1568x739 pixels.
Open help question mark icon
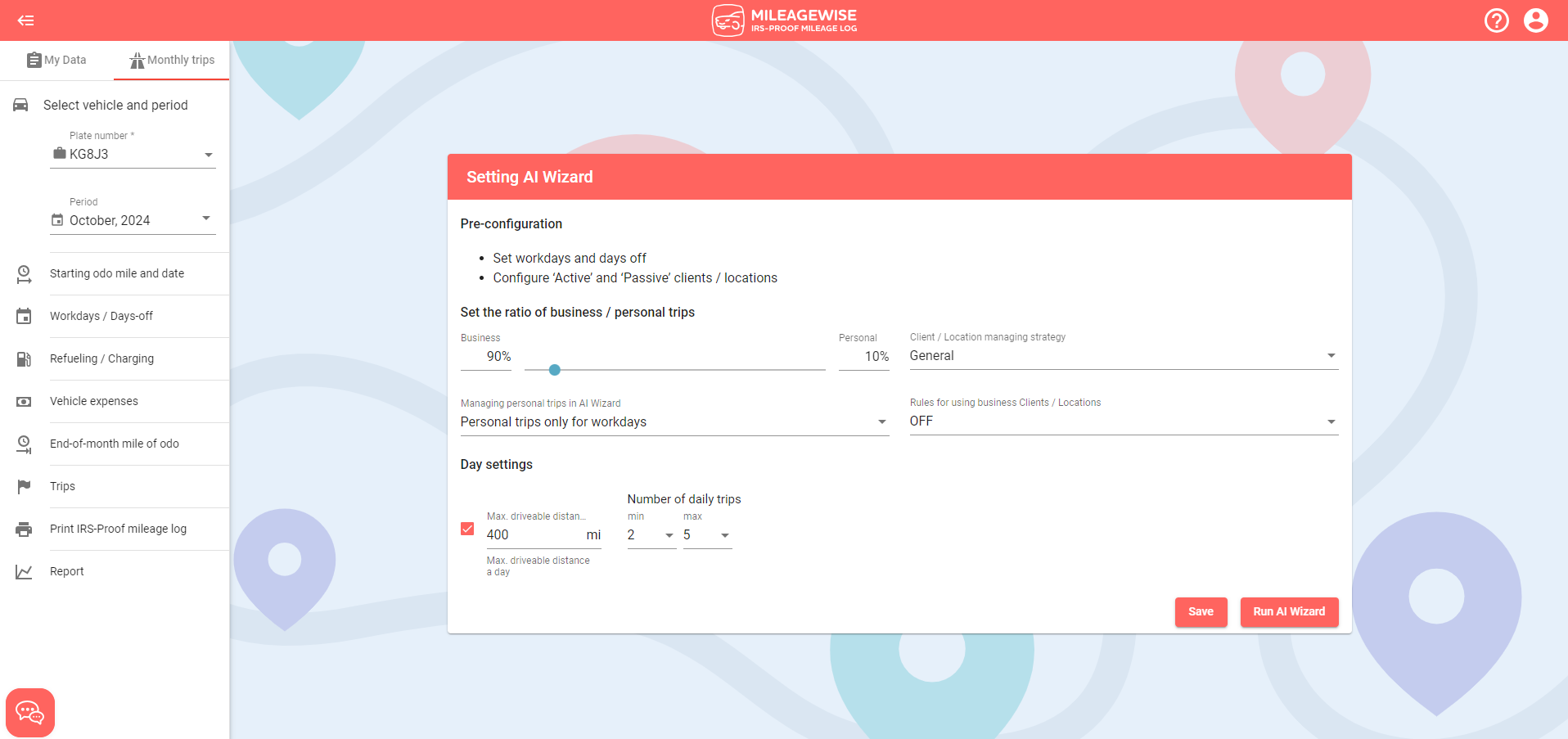pos(1497,20)
